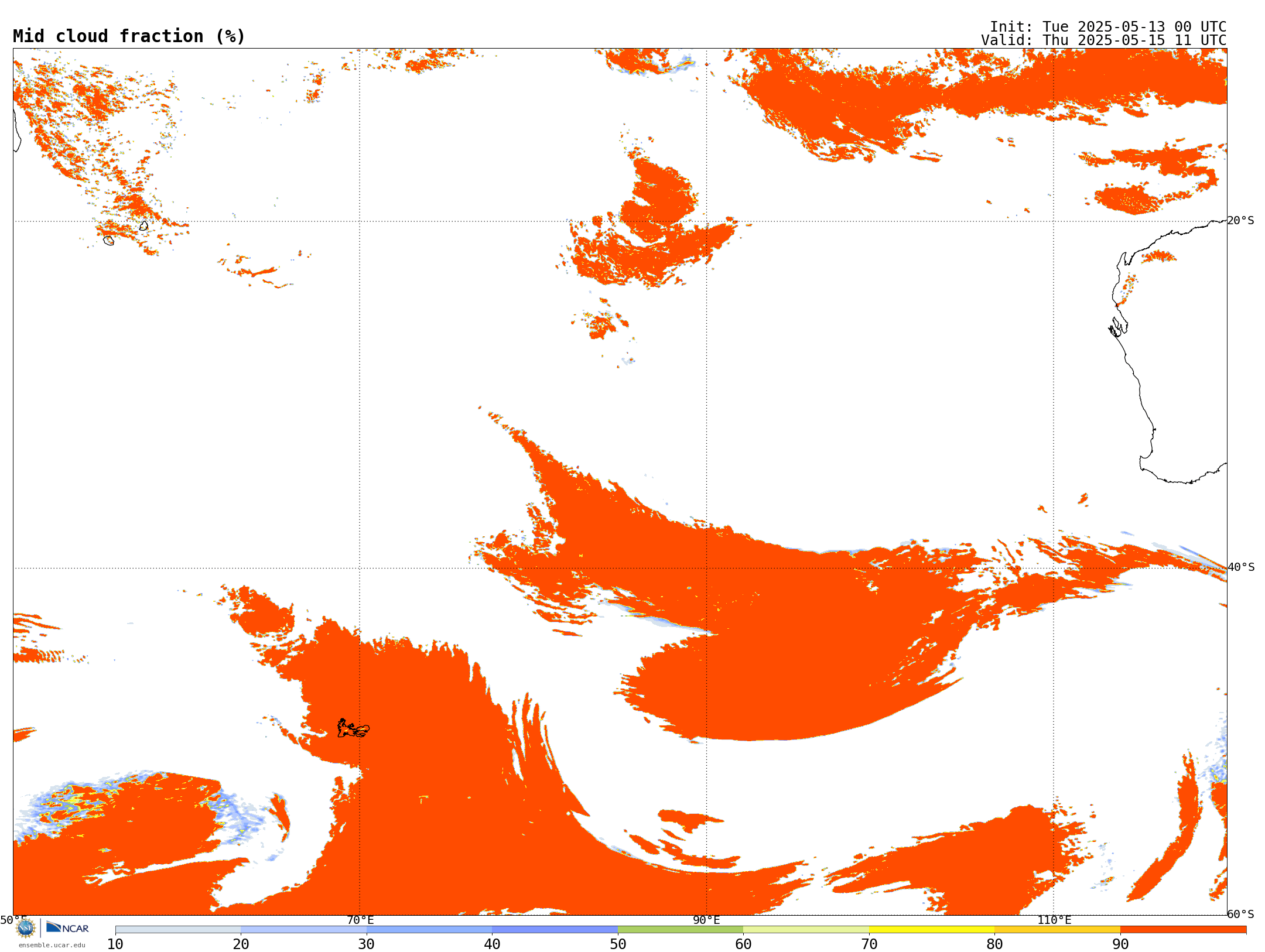Select the 'Init: Tue 2025-05-13 00 UTC' text

pos(1108,27)
